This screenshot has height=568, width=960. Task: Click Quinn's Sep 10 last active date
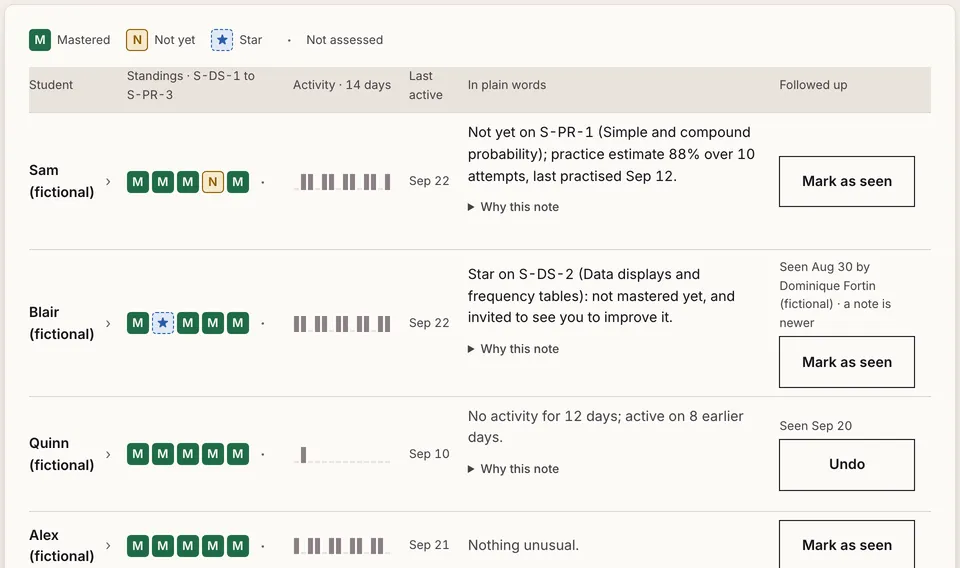pos(429,454)
